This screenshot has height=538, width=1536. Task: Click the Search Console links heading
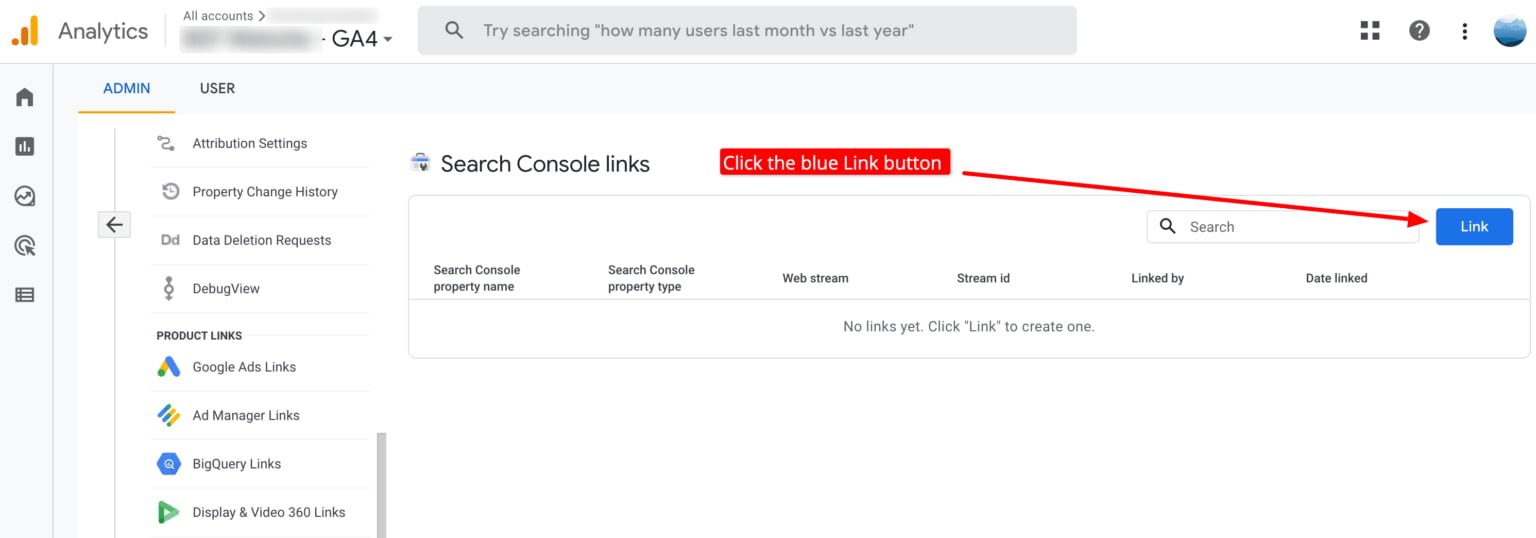coord(545,164)
